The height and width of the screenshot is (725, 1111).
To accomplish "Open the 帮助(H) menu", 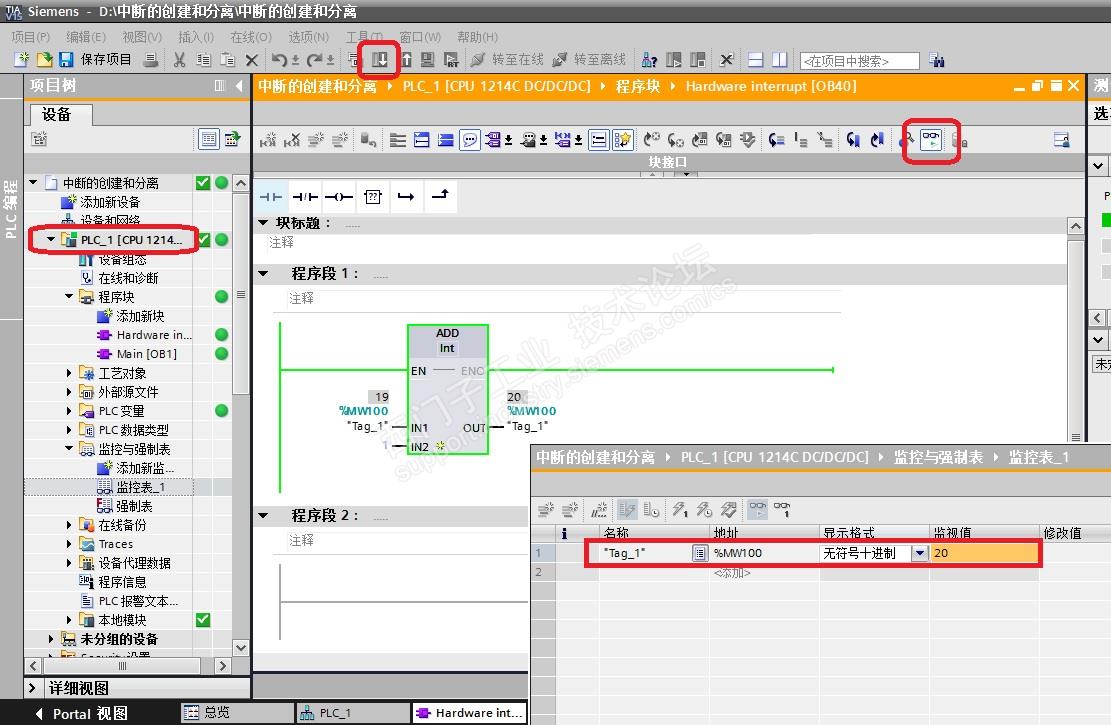I will pos(478,37).
